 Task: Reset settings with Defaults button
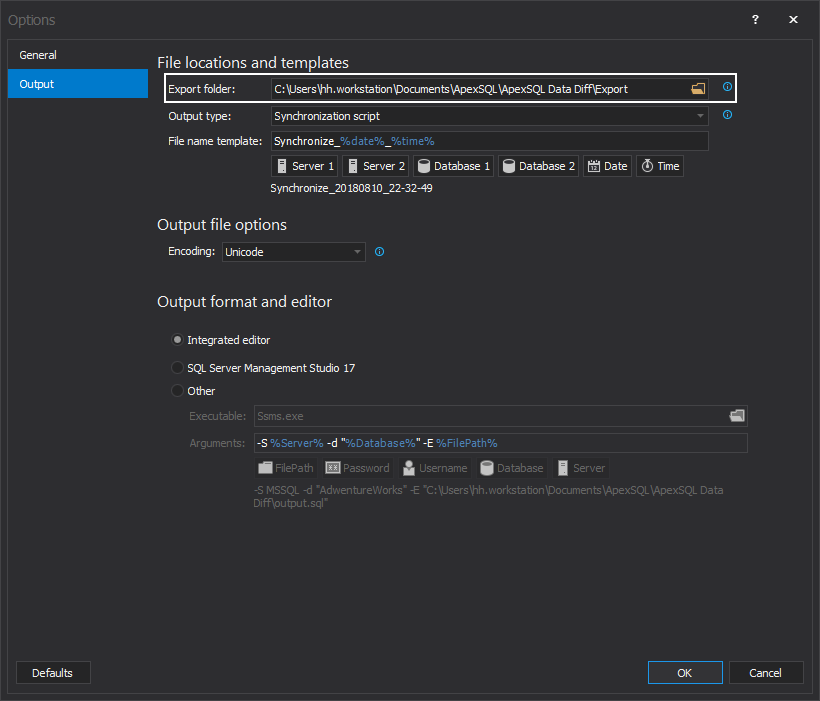click(x=53, y=673)
